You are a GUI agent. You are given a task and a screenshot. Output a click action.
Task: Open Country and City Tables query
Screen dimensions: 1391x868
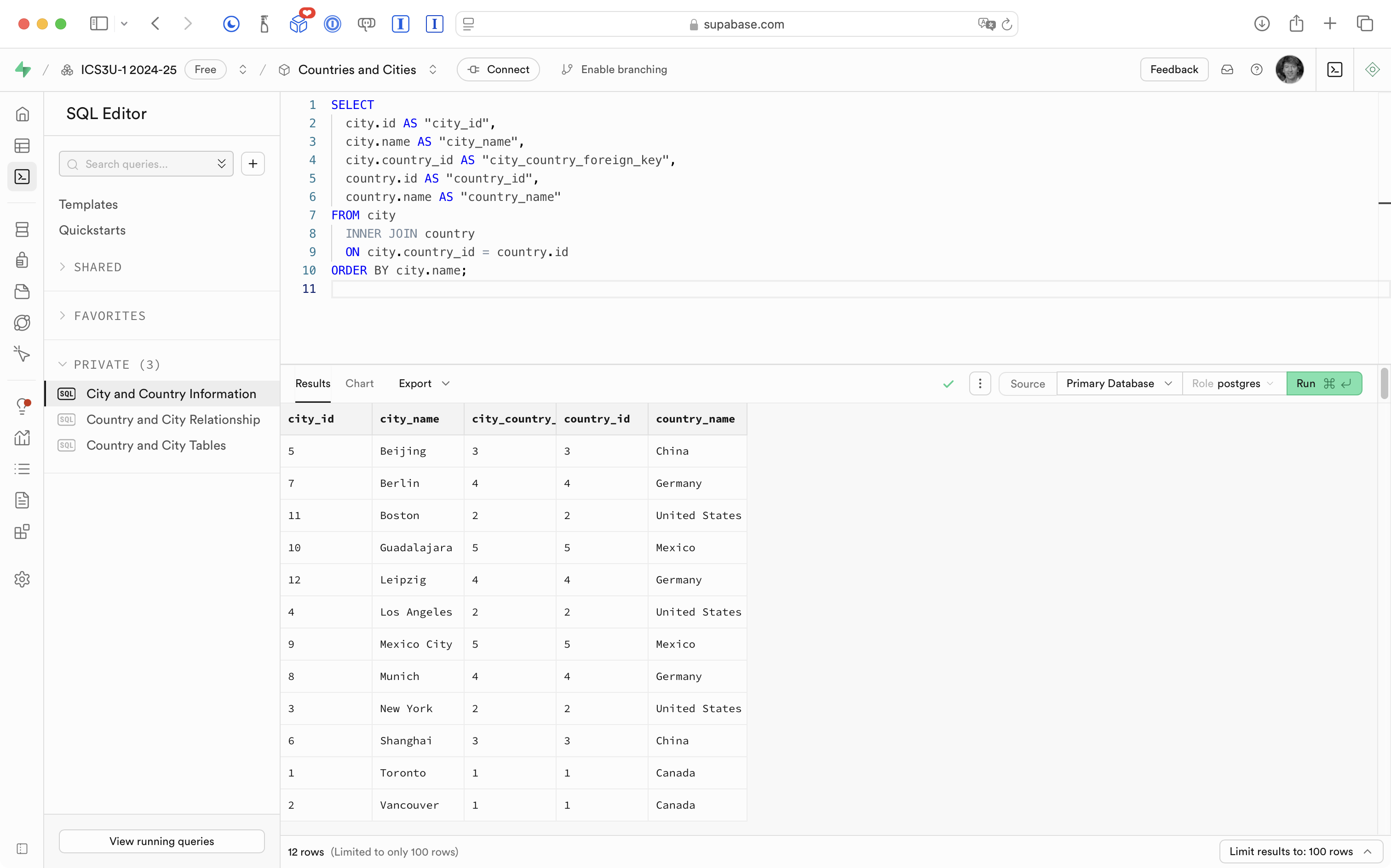click(x=156, y=445)
